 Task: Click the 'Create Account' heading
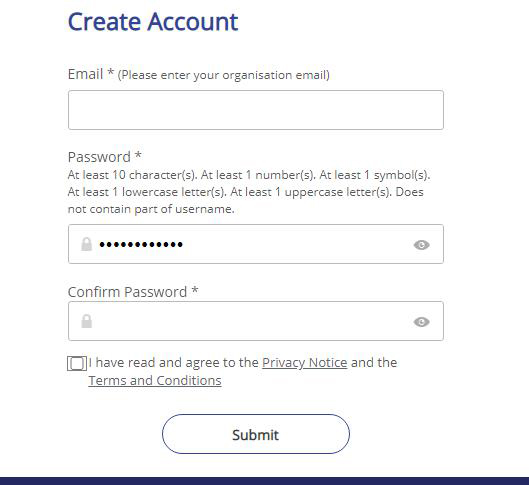[153, 22]
